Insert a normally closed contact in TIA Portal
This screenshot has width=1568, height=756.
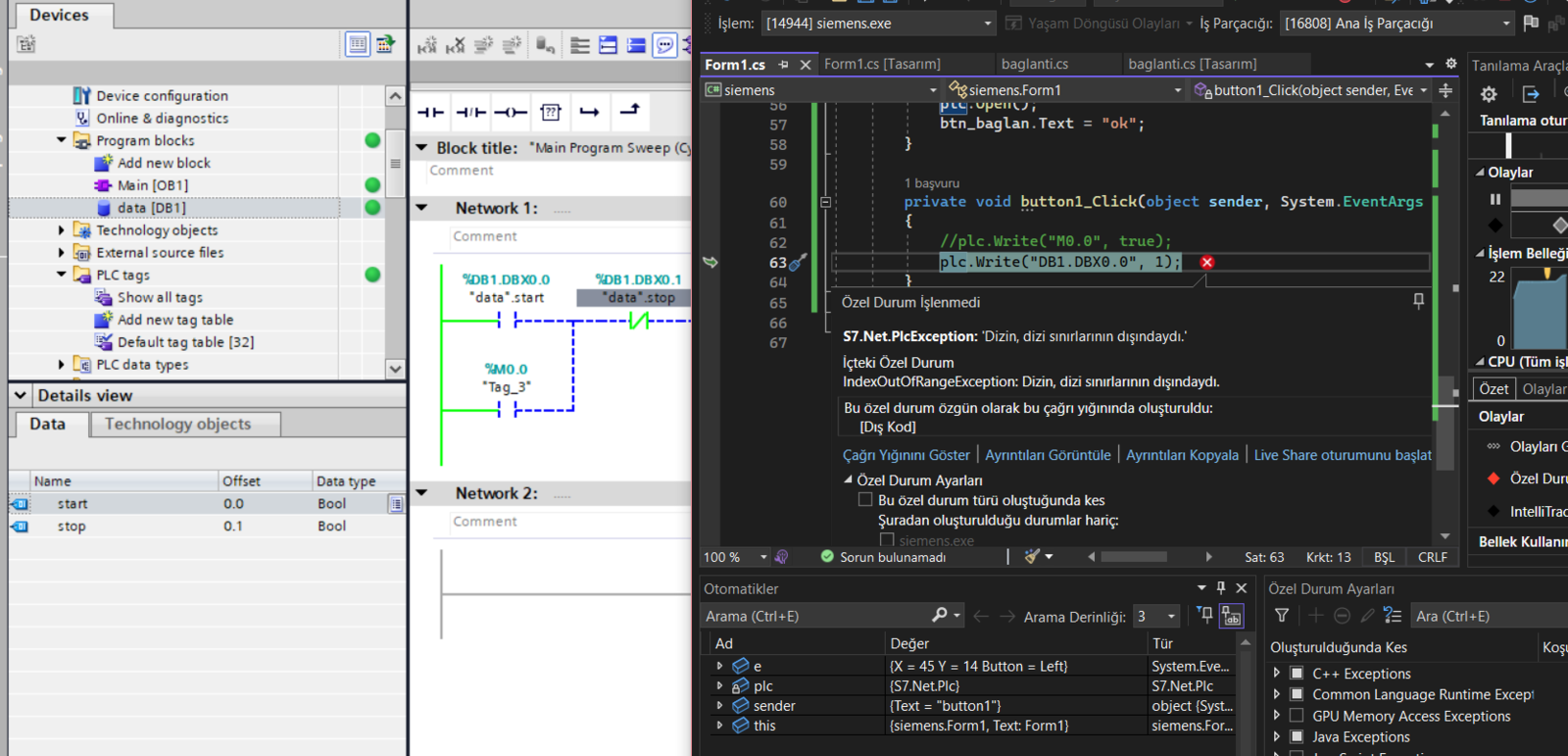click(471, 113)
